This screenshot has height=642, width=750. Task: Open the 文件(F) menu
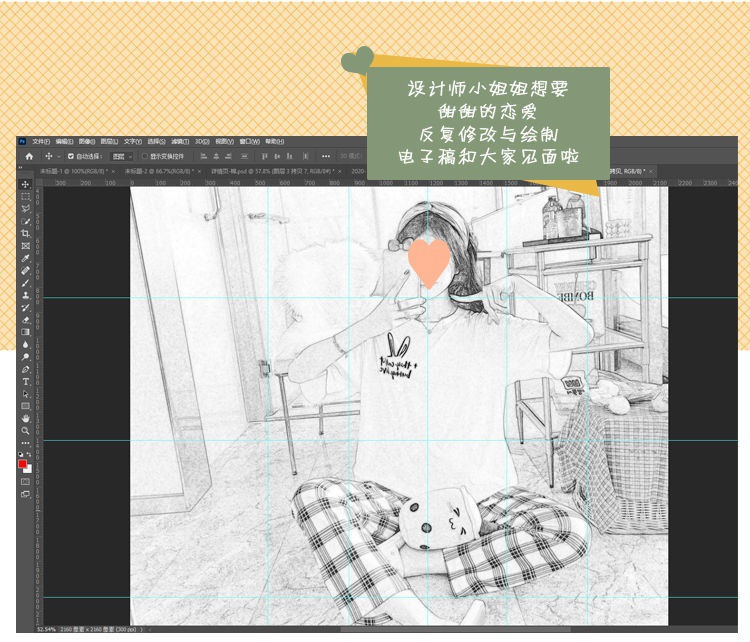click(41, 142)
